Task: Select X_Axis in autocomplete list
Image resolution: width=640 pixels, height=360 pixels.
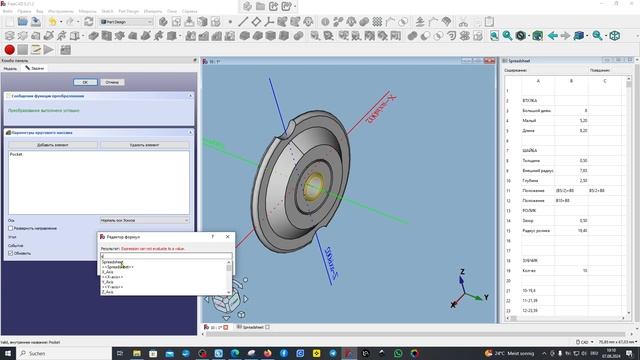Action: tap(108, 272)
